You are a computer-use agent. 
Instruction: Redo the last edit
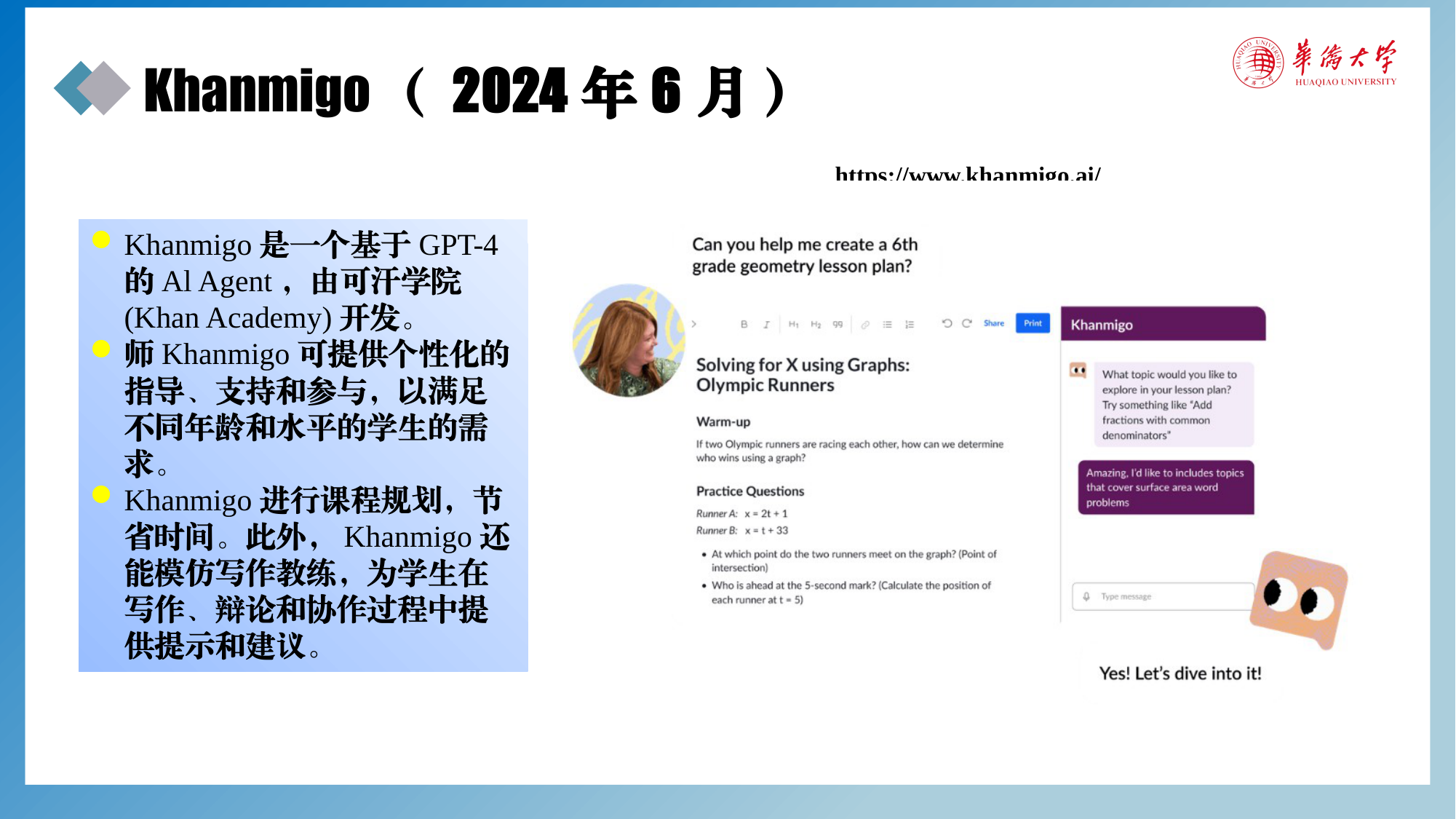click(967, 323)
